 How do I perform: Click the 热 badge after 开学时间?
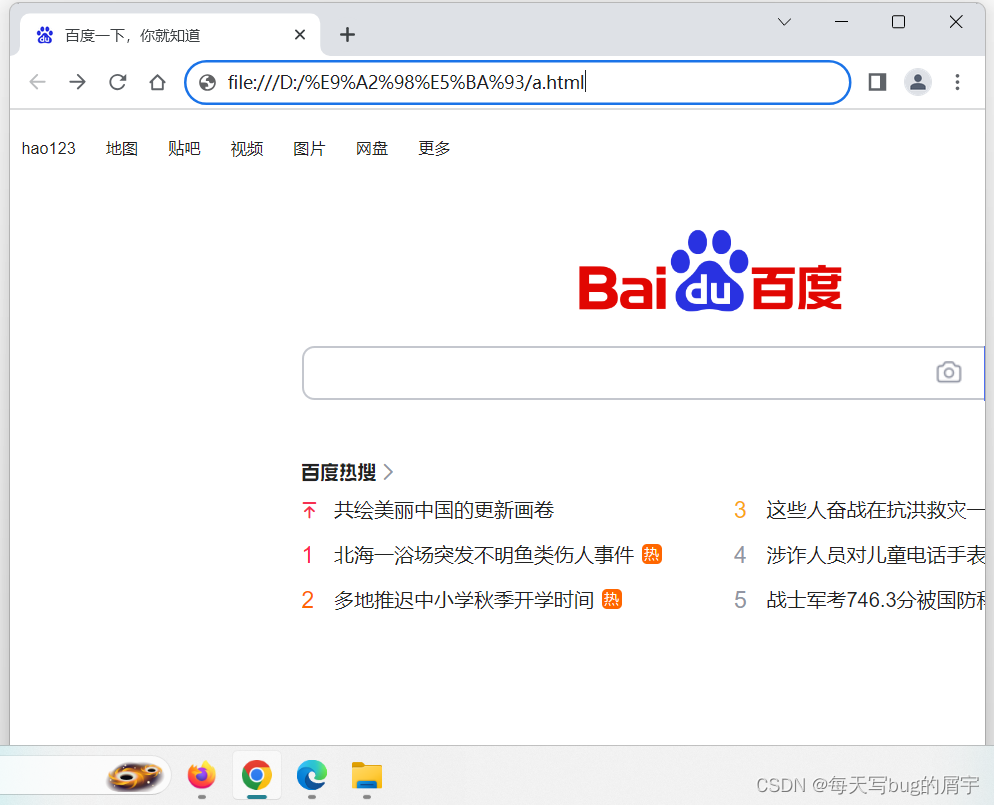pyautogui.click(x=611, y=600)
